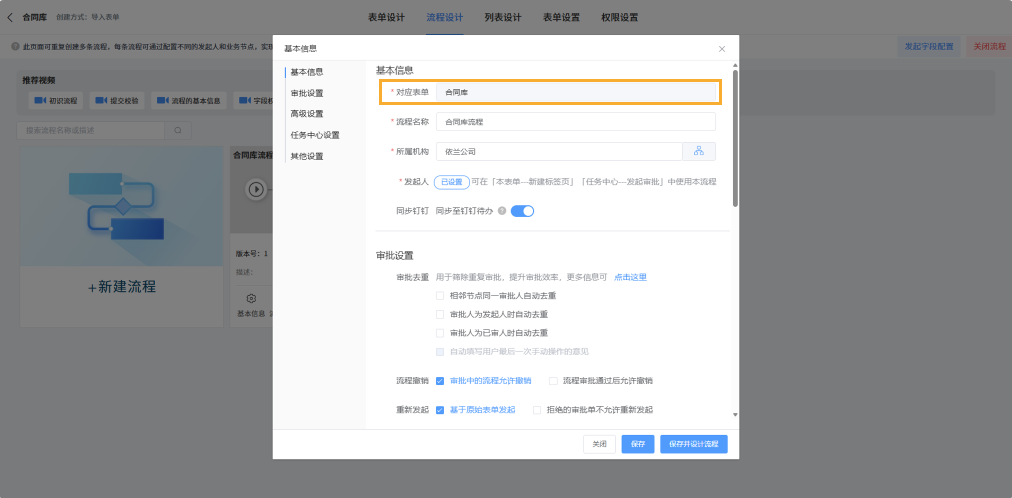This screenshot has width=1012, height=498.
Task: Jump to 其他设置 in side navigation
Action: click(x=307, y=157)
